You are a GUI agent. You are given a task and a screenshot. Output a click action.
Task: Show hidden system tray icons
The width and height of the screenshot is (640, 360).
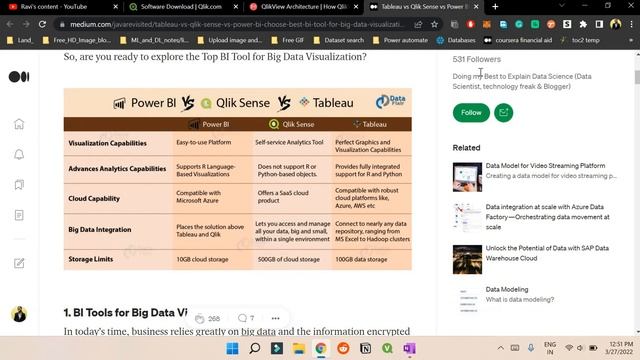click(x=500, y=348)
